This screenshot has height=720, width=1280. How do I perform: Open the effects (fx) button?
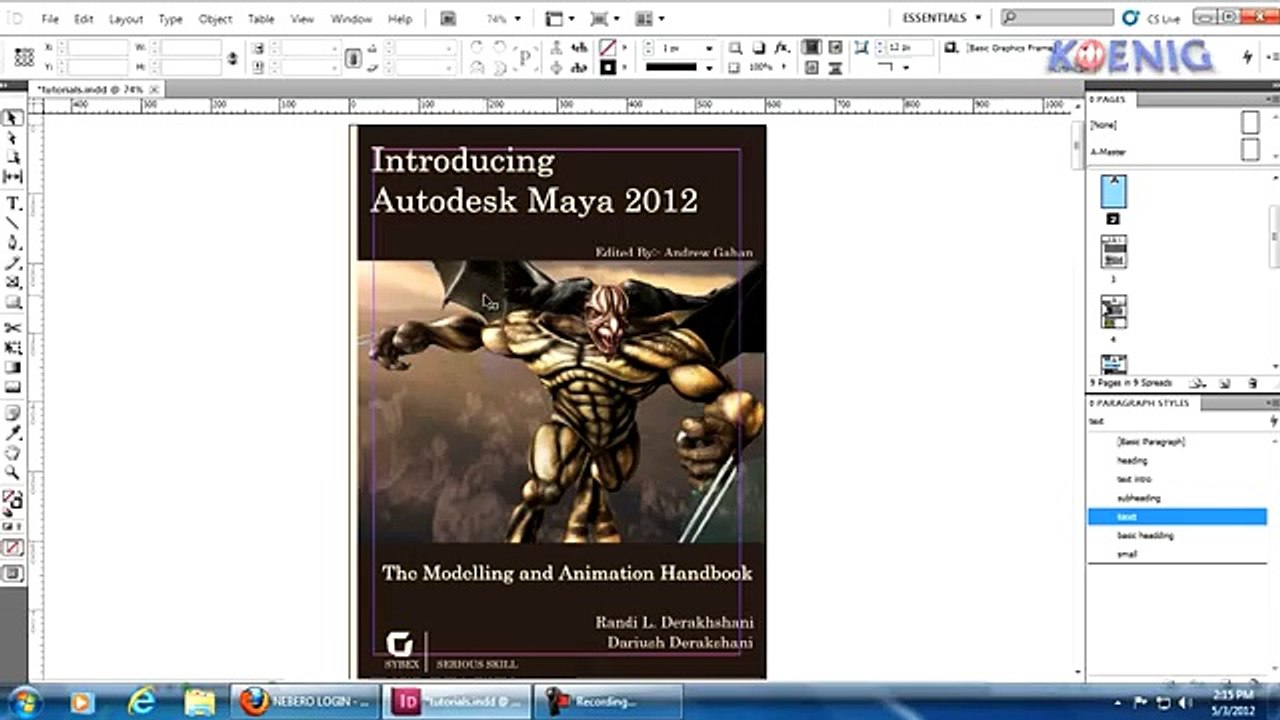[782, 48]
